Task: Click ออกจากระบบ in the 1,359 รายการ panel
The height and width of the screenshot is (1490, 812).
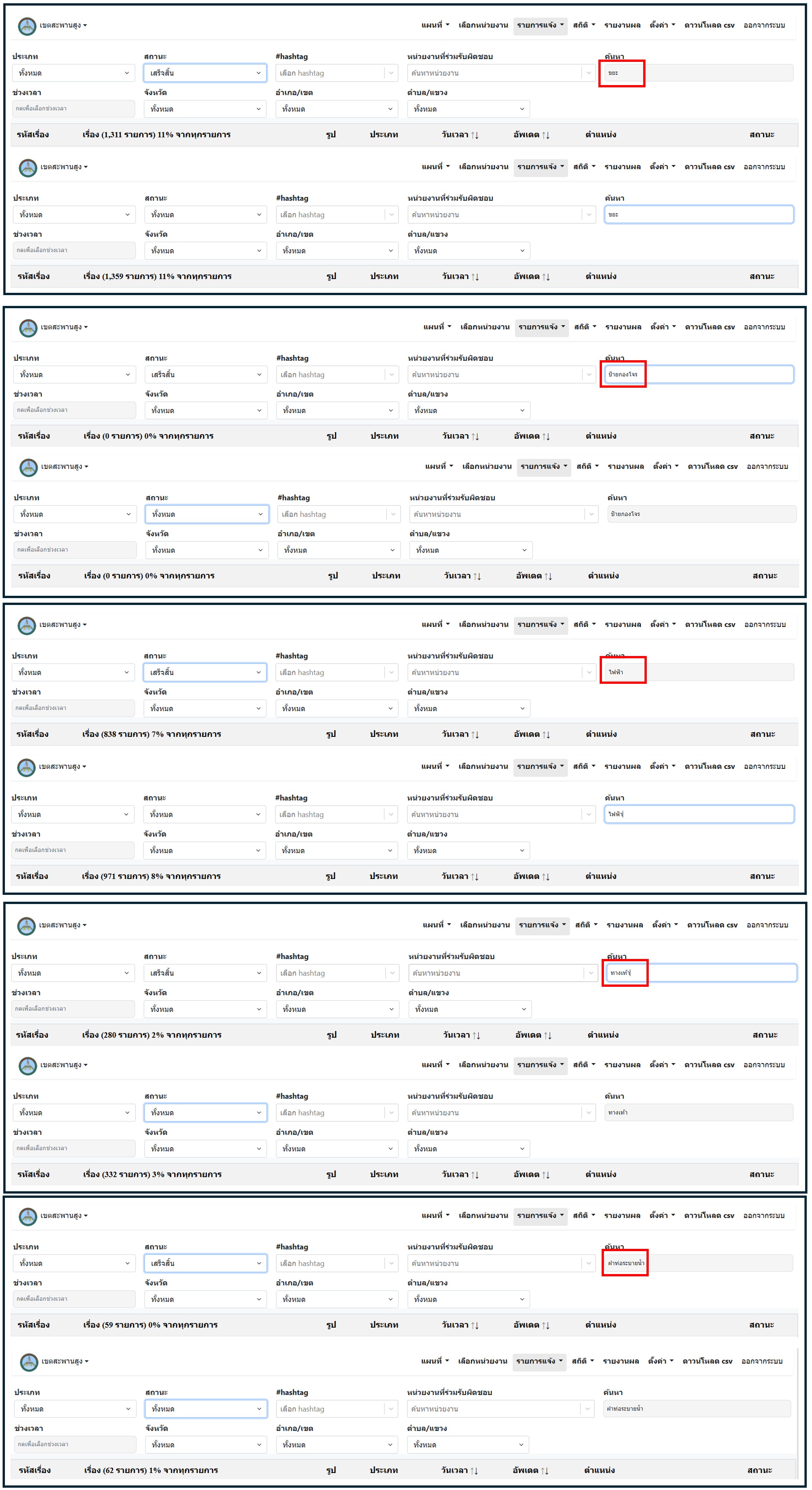Action: 764,167
